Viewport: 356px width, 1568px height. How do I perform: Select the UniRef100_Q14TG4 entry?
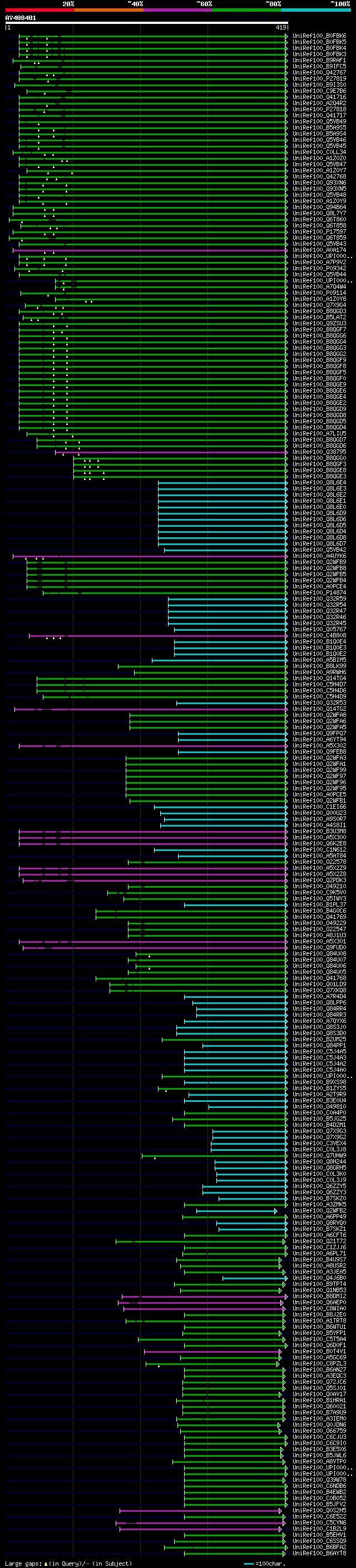point(319,678)
